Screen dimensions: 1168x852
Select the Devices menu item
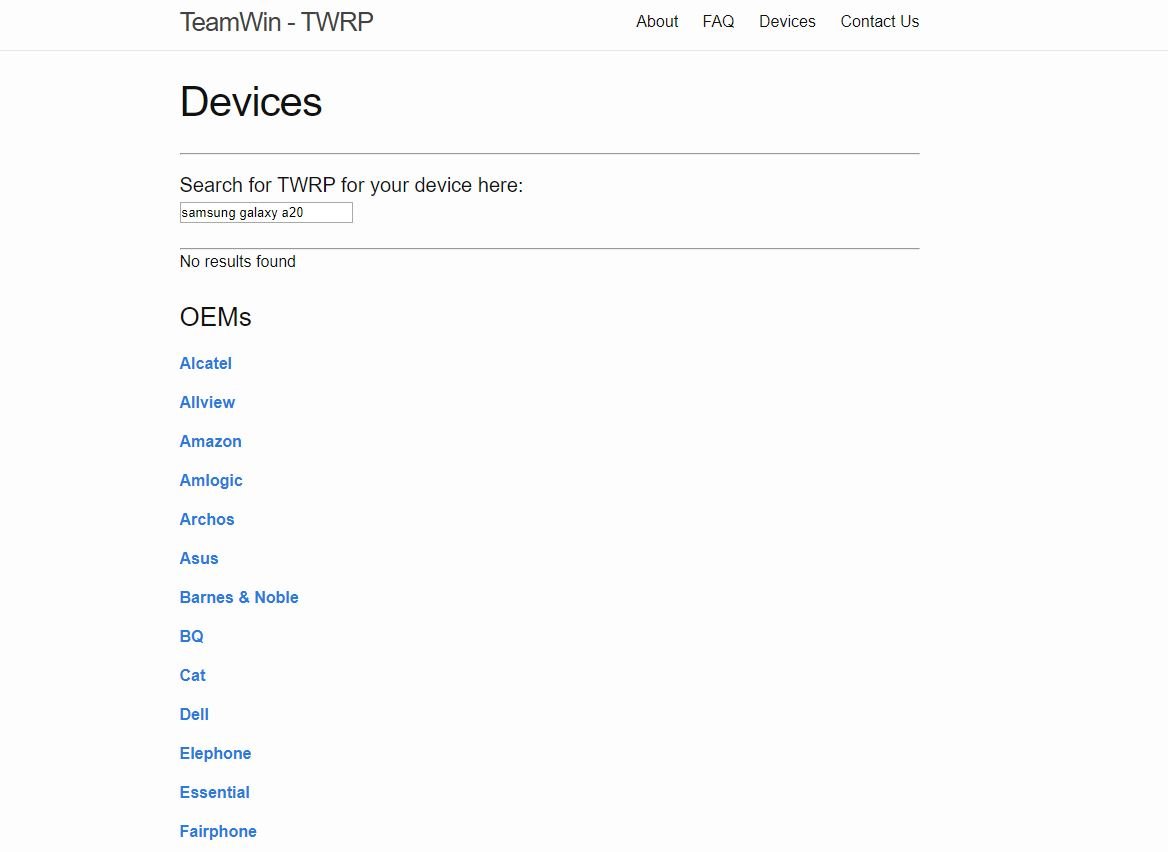787,21
